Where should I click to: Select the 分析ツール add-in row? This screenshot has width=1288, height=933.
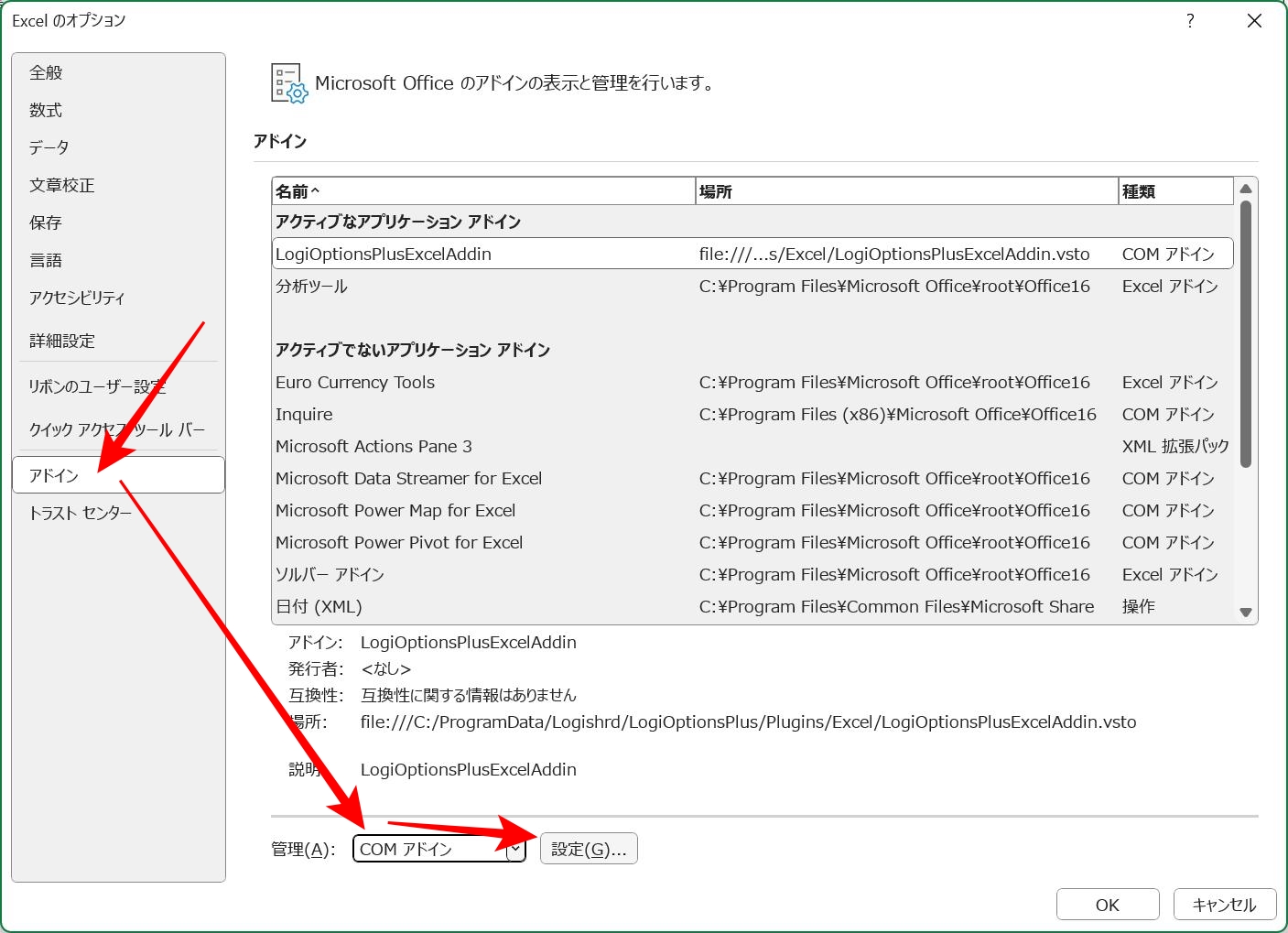(x=752, y=286)
